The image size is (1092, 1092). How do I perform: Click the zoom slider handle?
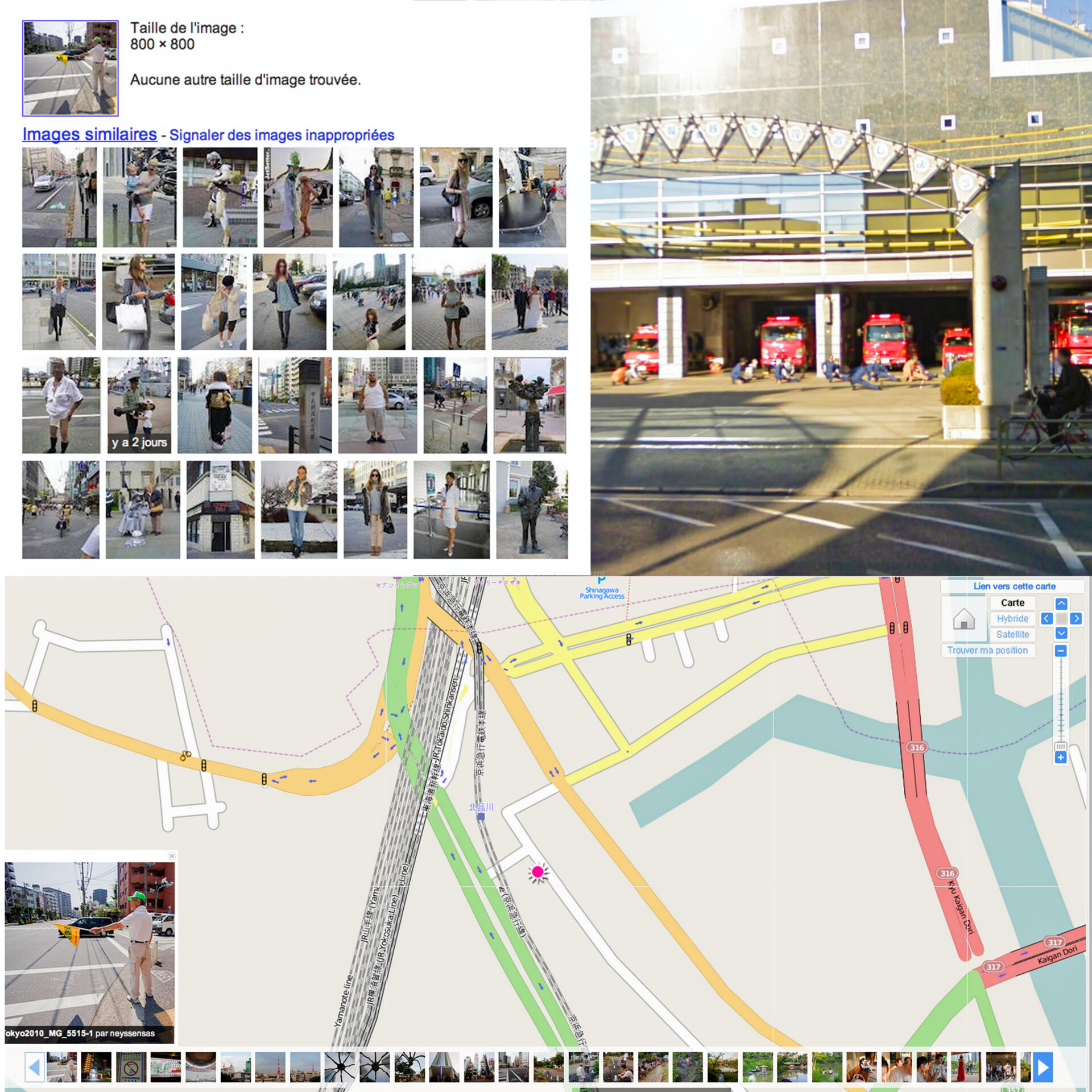click(x=1060, y=746)
